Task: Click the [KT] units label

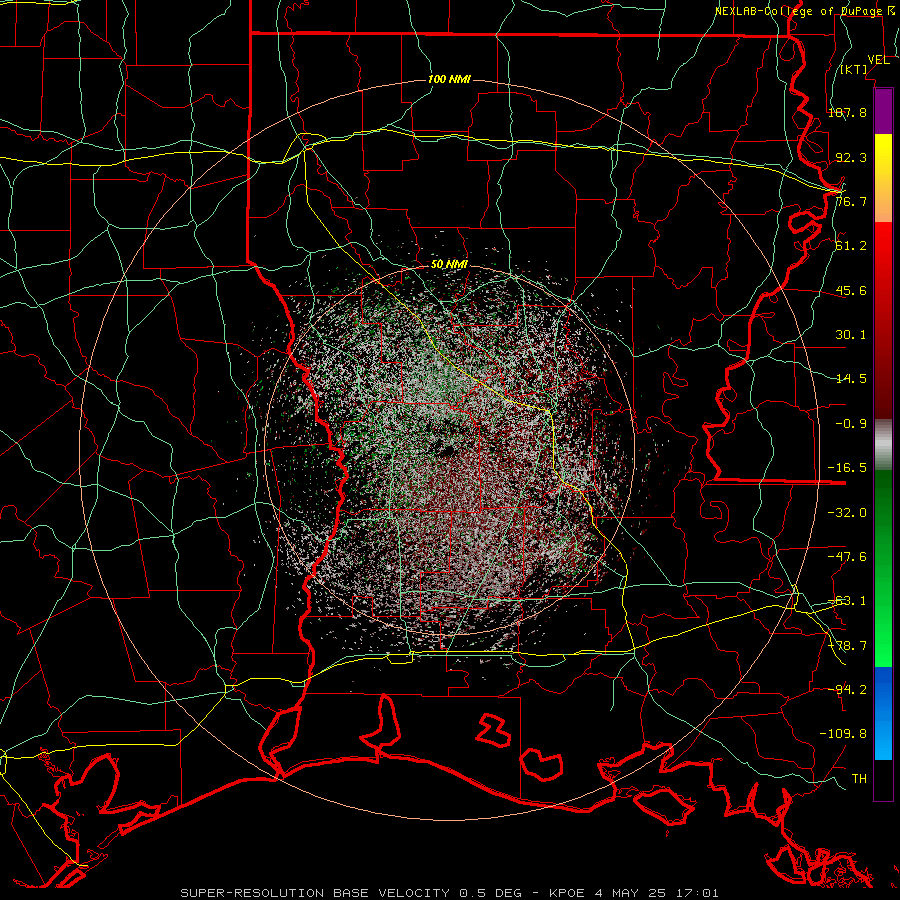Action: (854, 69)
